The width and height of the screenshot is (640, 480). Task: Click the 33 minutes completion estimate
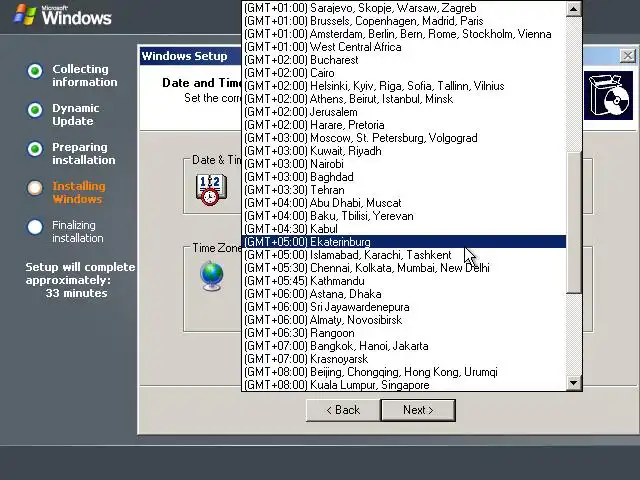[x=76, y=293]
